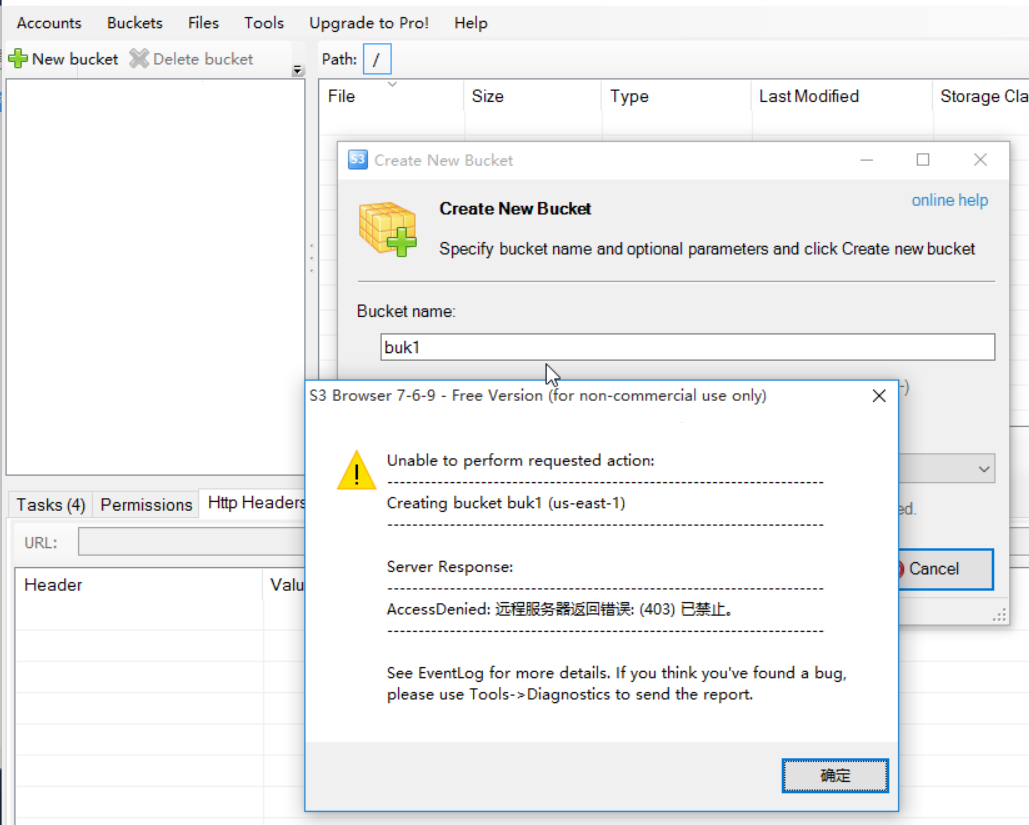The height and width of the screenshot is (825, 1029).
Task: Click the AccessDenied server response text
Action: 560,609
